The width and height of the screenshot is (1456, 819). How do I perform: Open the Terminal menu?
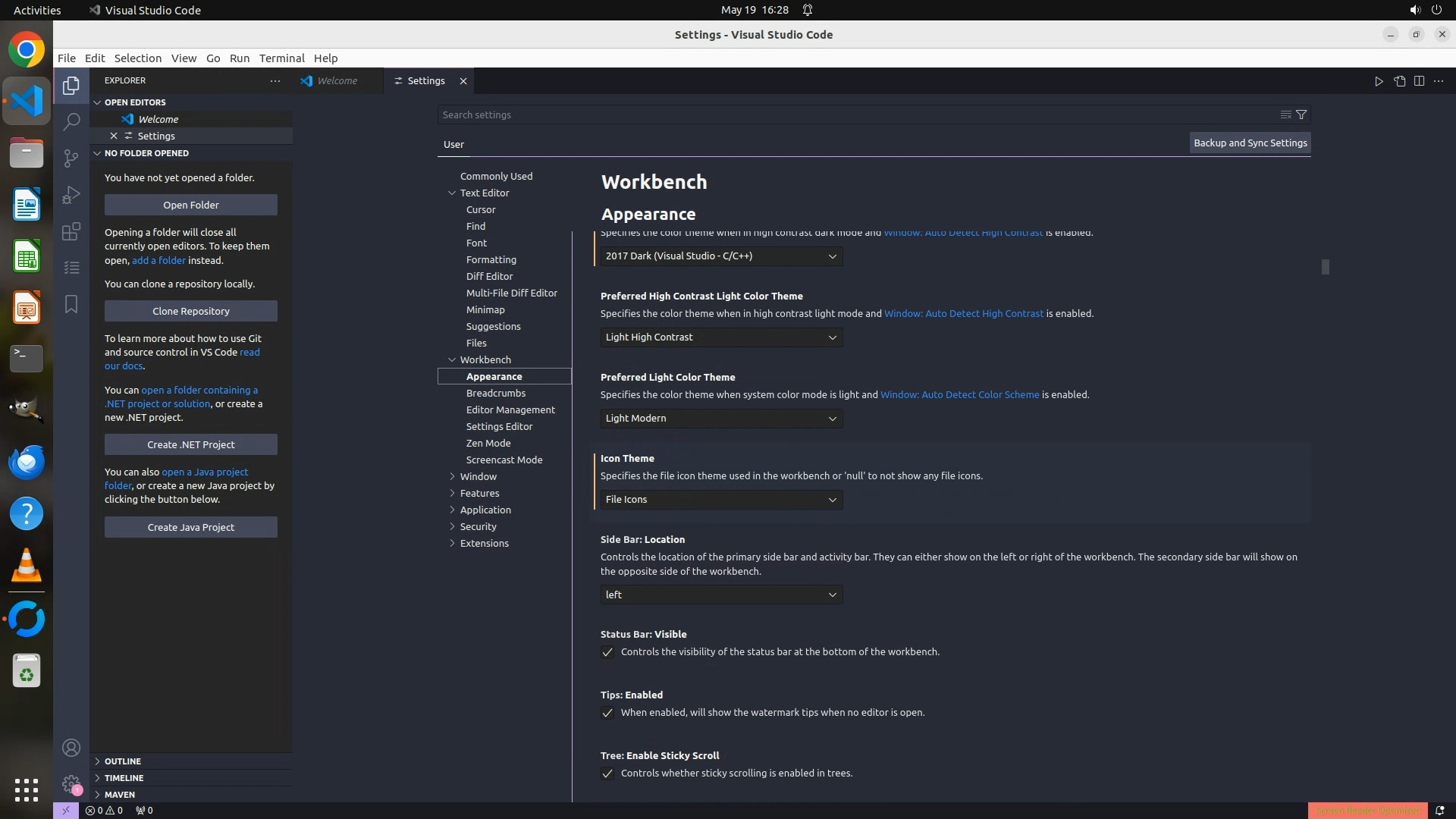(281, 58)
